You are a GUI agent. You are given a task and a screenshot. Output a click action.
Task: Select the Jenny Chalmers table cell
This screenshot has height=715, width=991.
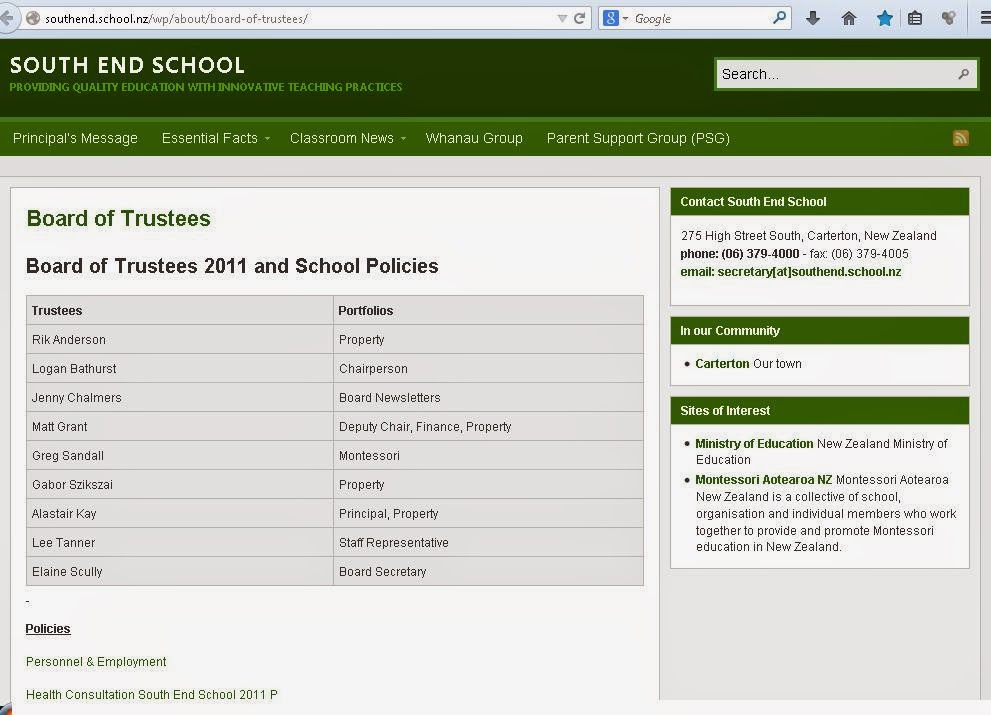click(179, 398)
